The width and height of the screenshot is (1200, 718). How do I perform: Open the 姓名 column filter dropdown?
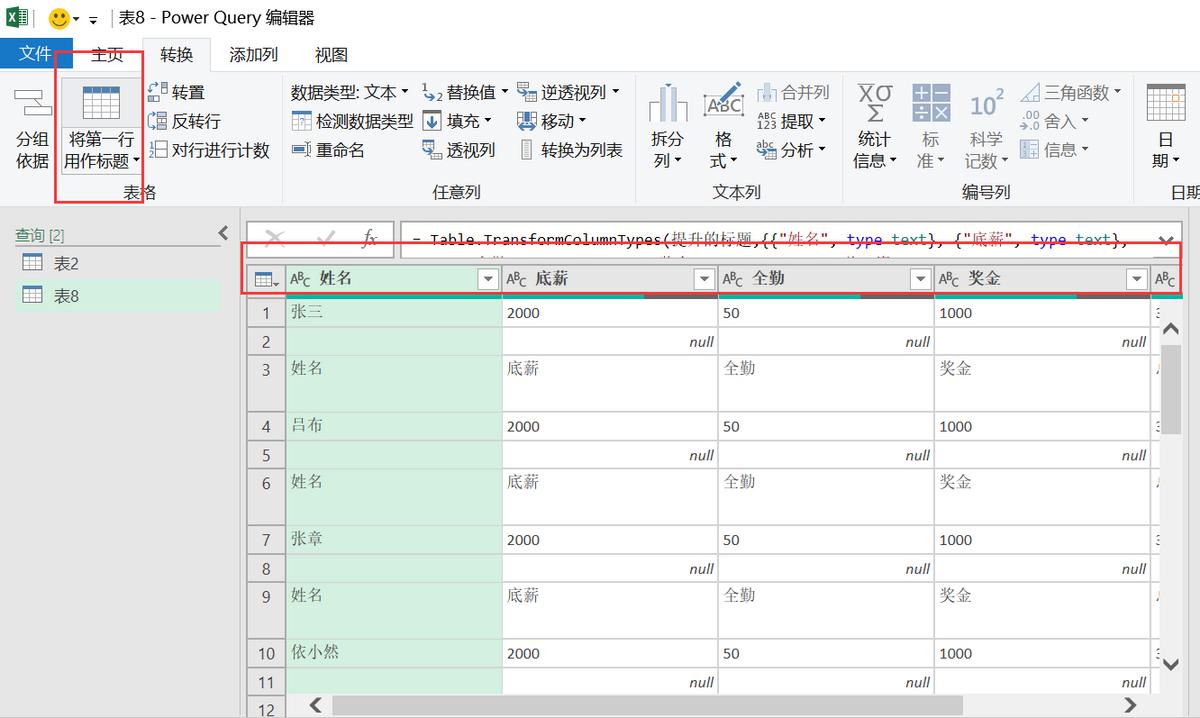pyautogui.click(x=487, y=278)
